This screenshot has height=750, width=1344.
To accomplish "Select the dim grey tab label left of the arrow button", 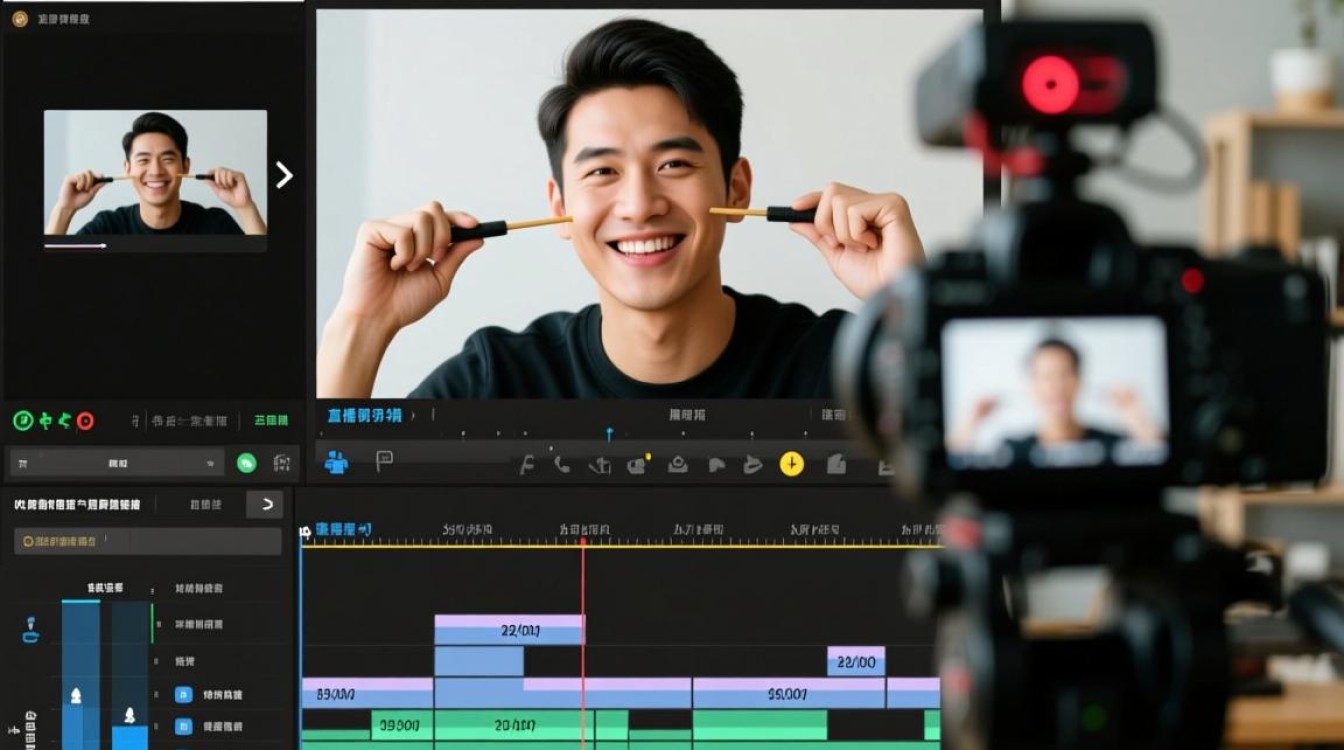I will [x=205, y=505].
